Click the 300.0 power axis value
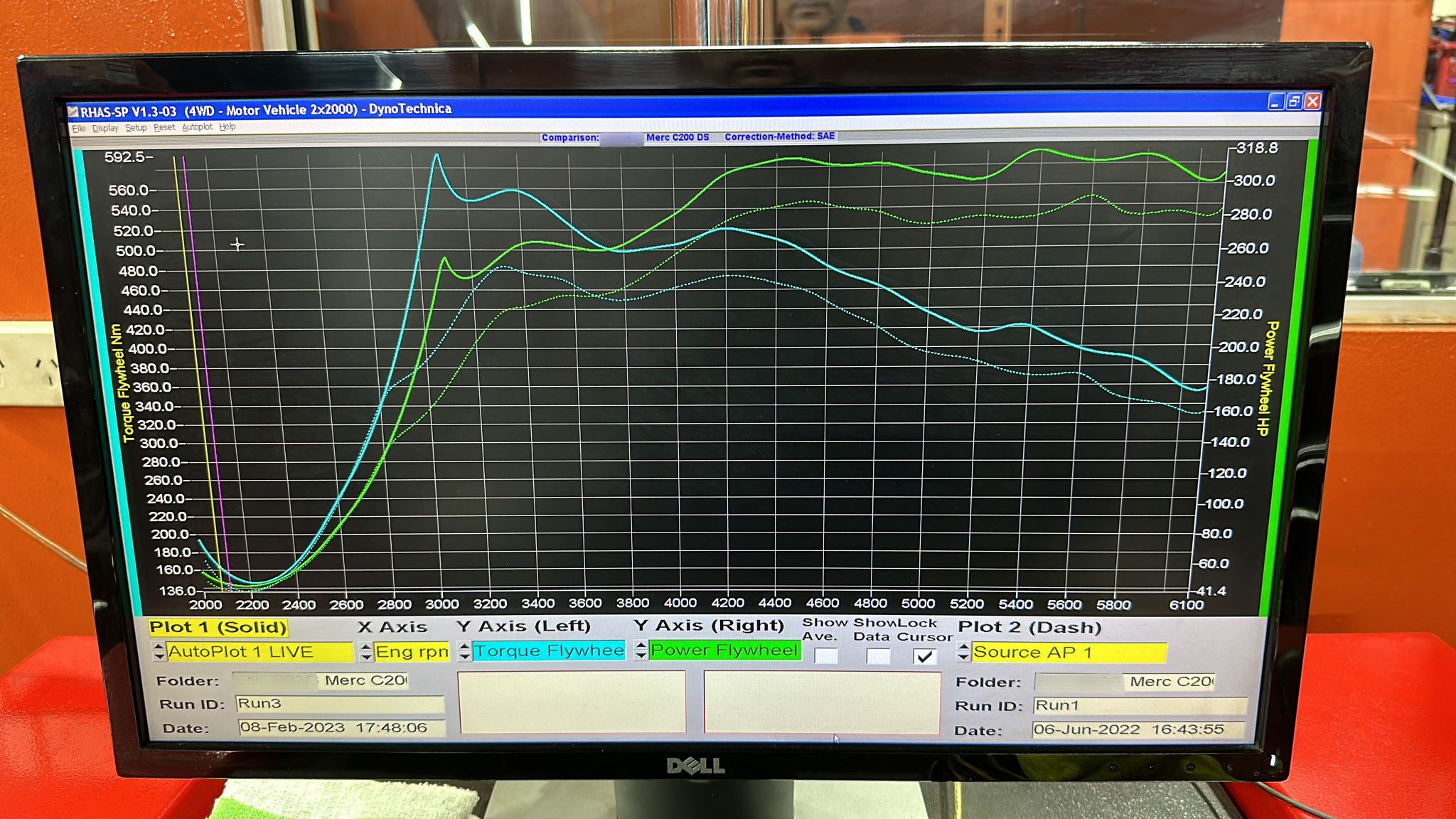This screenshot has width=1456, height=819. click(1254, 181)
